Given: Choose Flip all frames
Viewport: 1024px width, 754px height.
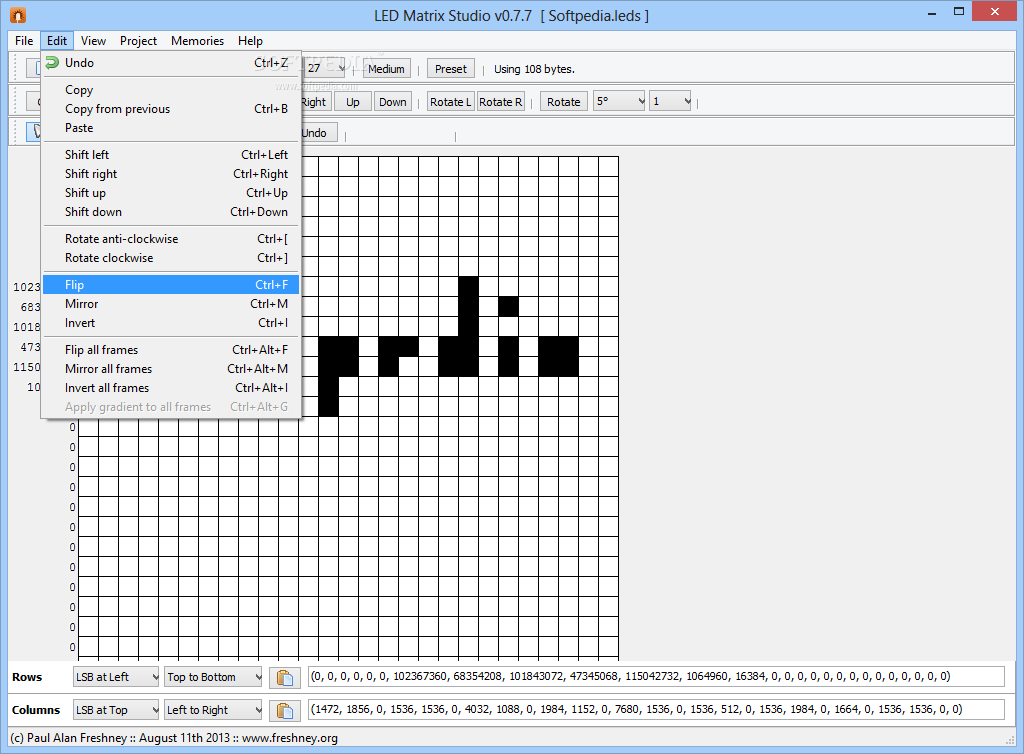Looking at the screenshot, I should pyautogui.click(x=171, y=350).
